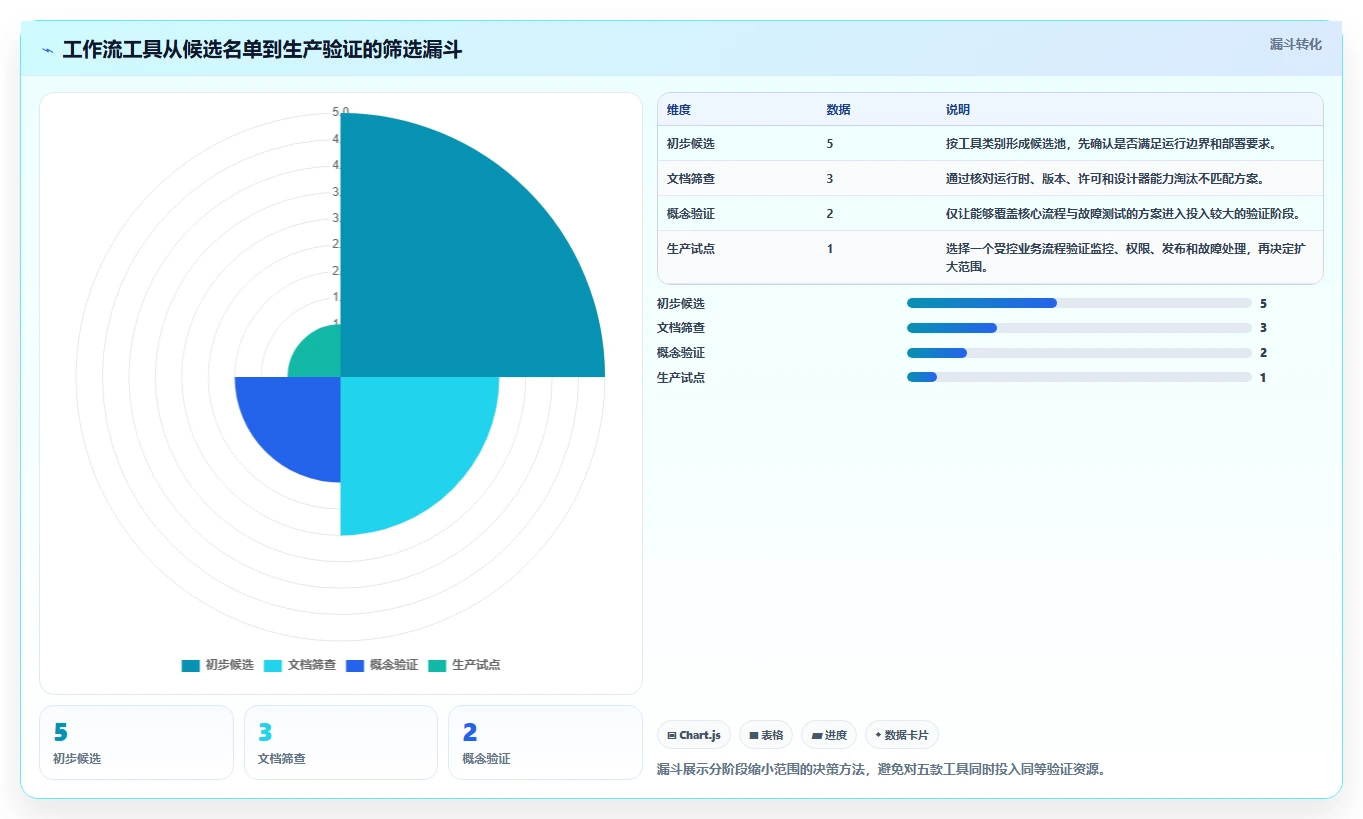Click the 5.0 axis label on chart
The image size is (1363, 819).
pos(341,111)
